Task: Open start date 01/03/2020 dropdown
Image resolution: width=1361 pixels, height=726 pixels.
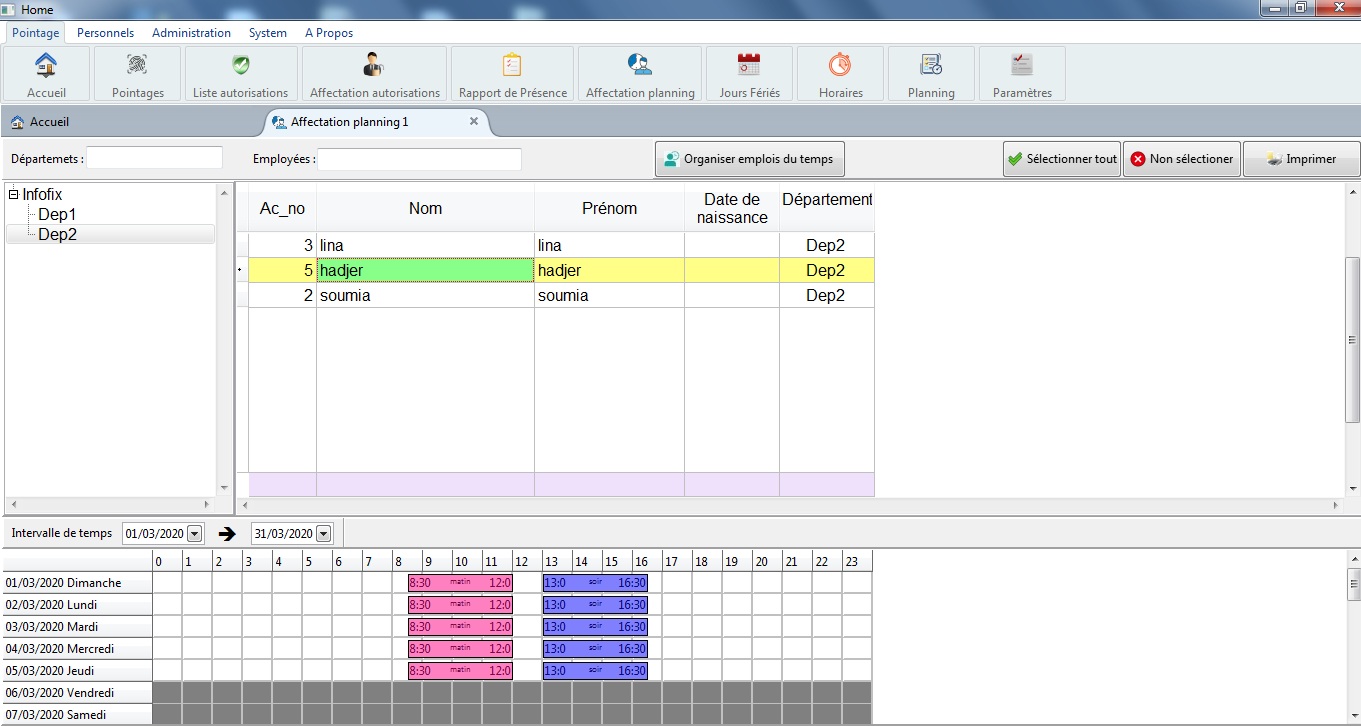Action: pos(195,534)
